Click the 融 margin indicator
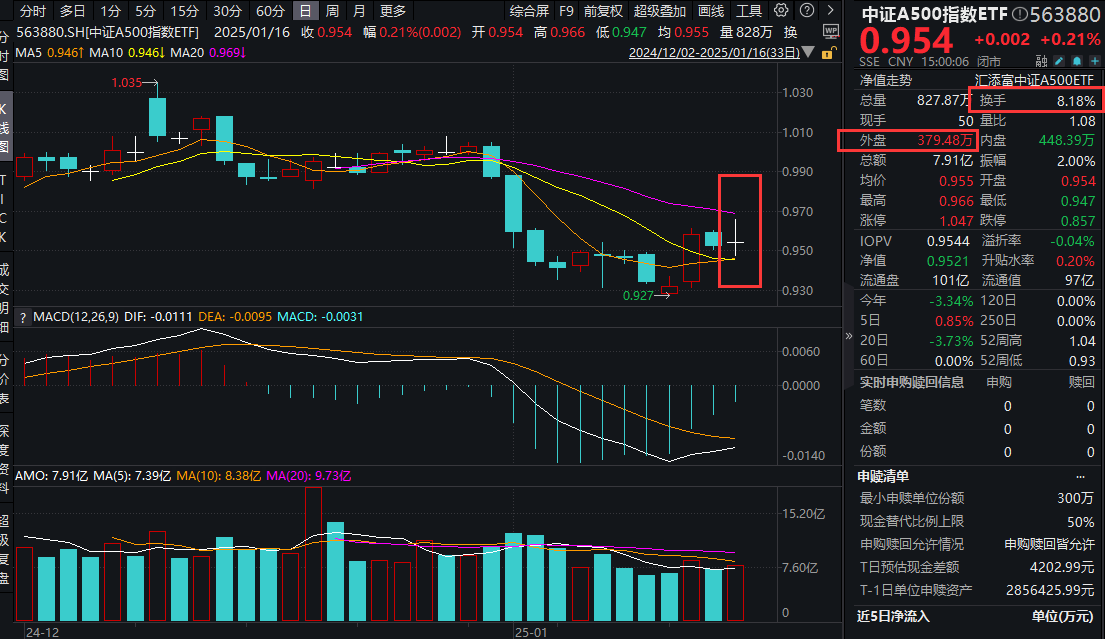 pos(1041,61)
